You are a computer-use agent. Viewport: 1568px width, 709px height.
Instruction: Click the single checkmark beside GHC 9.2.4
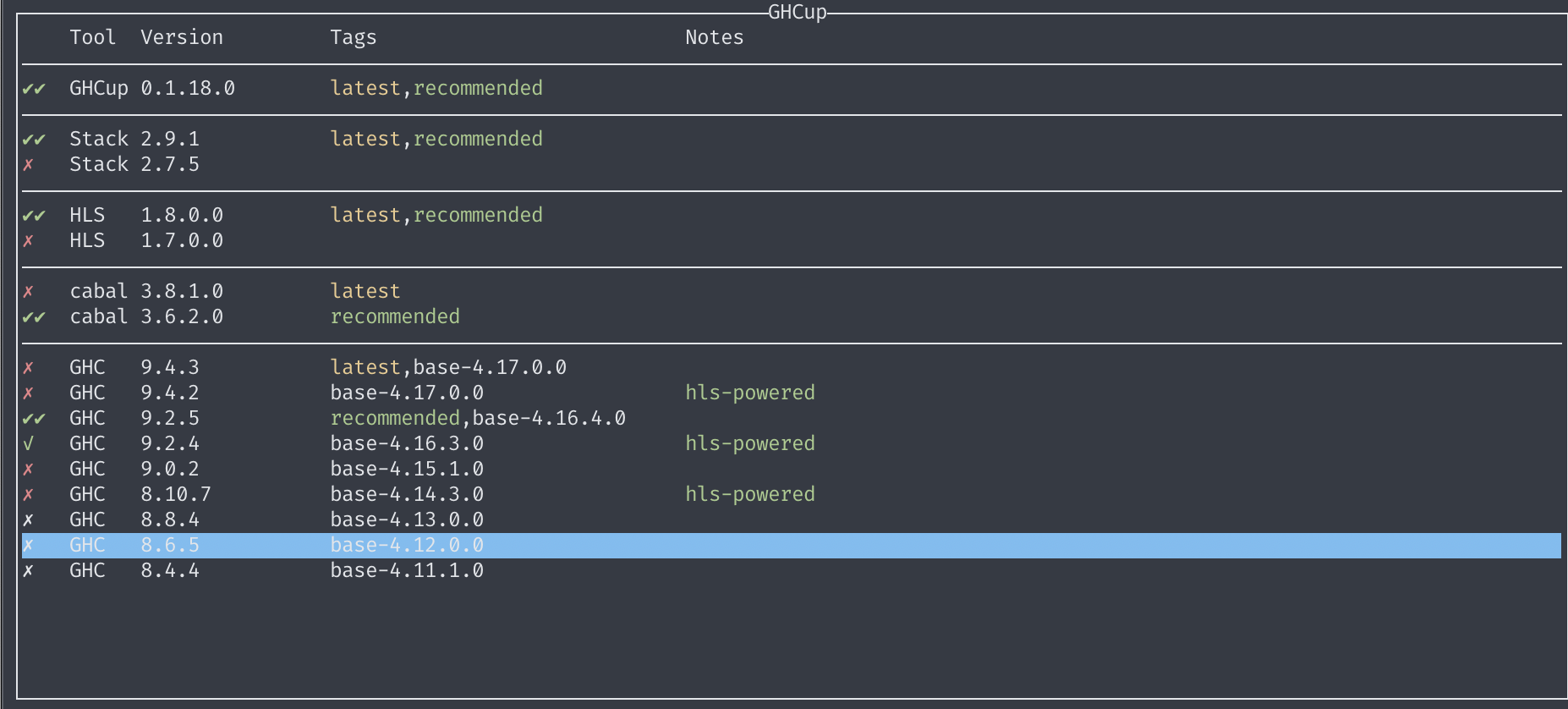28,444
